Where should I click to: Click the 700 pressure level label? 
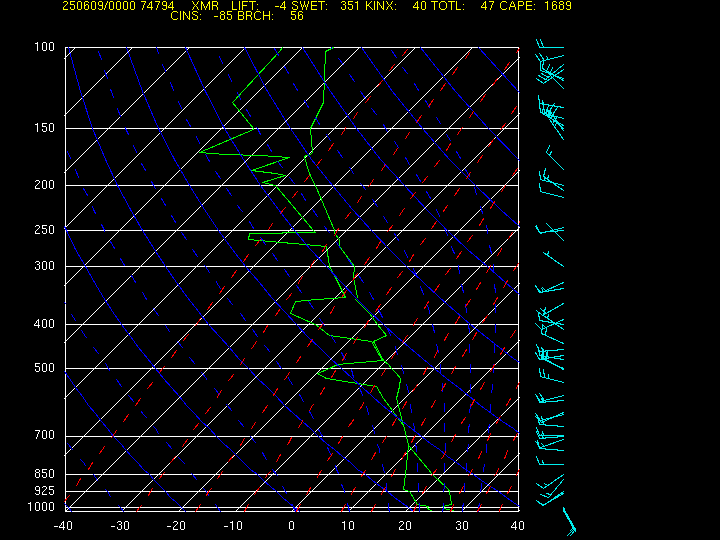tap(44, 434)
